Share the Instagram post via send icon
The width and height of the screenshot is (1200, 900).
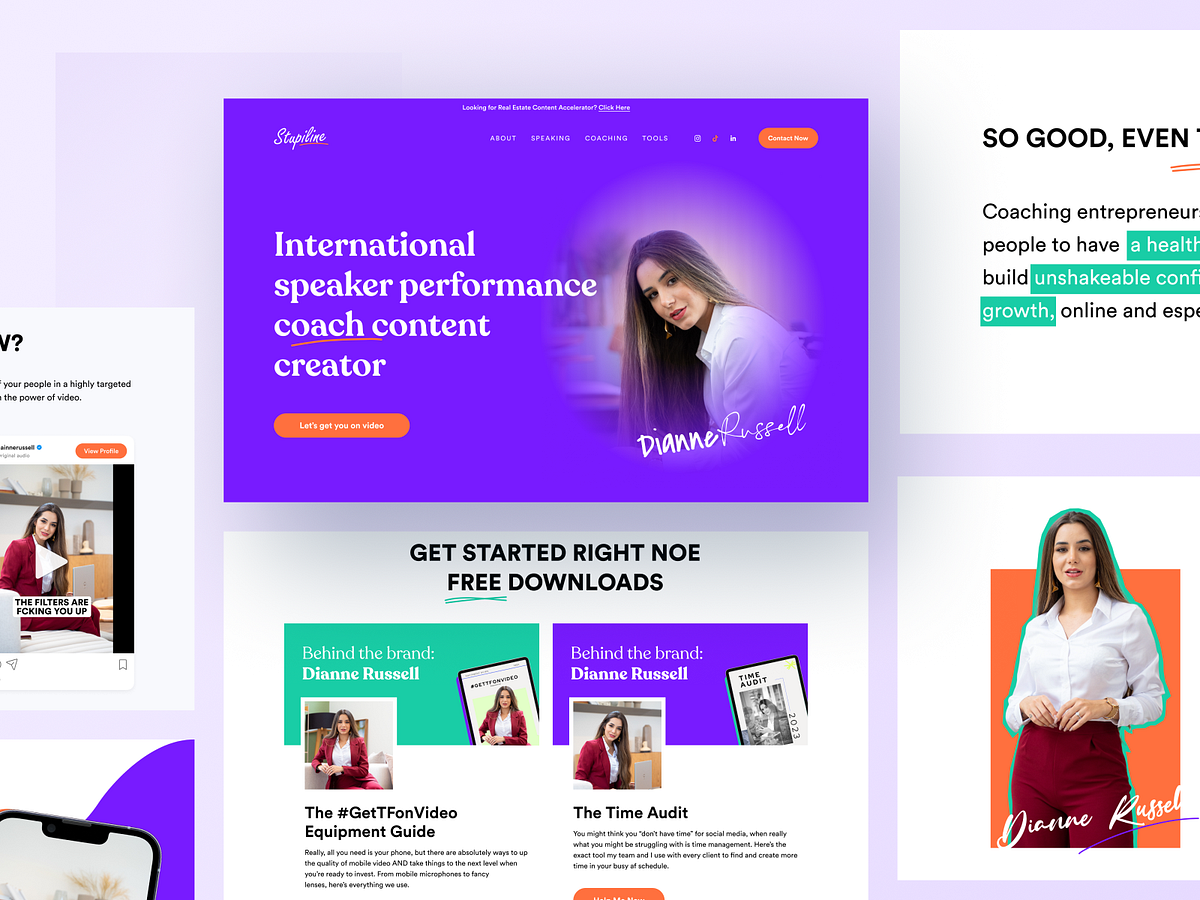11,664
